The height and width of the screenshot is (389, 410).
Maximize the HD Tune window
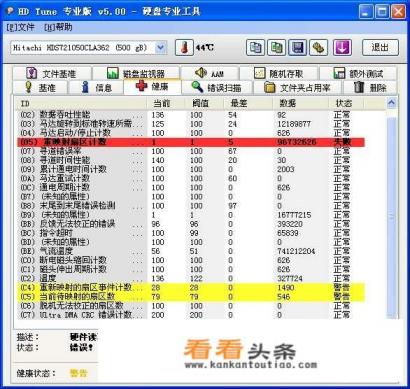[382, 12]
